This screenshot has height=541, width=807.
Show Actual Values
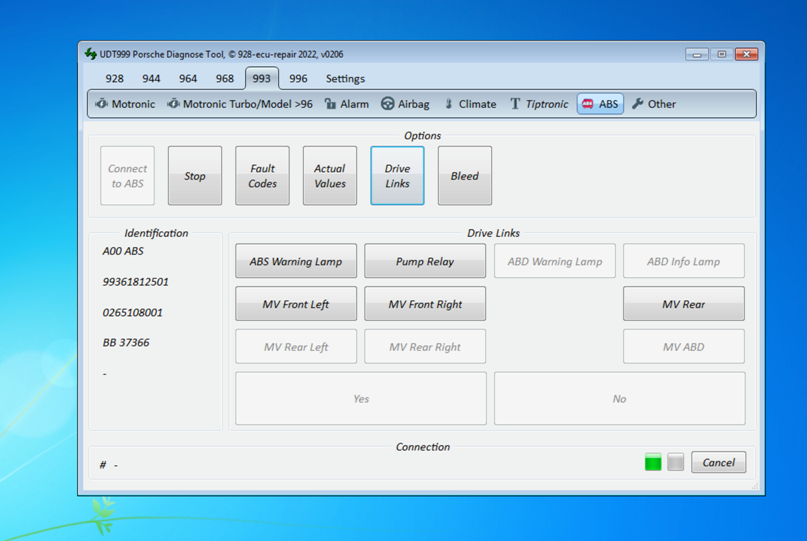[x=330, y=176]
